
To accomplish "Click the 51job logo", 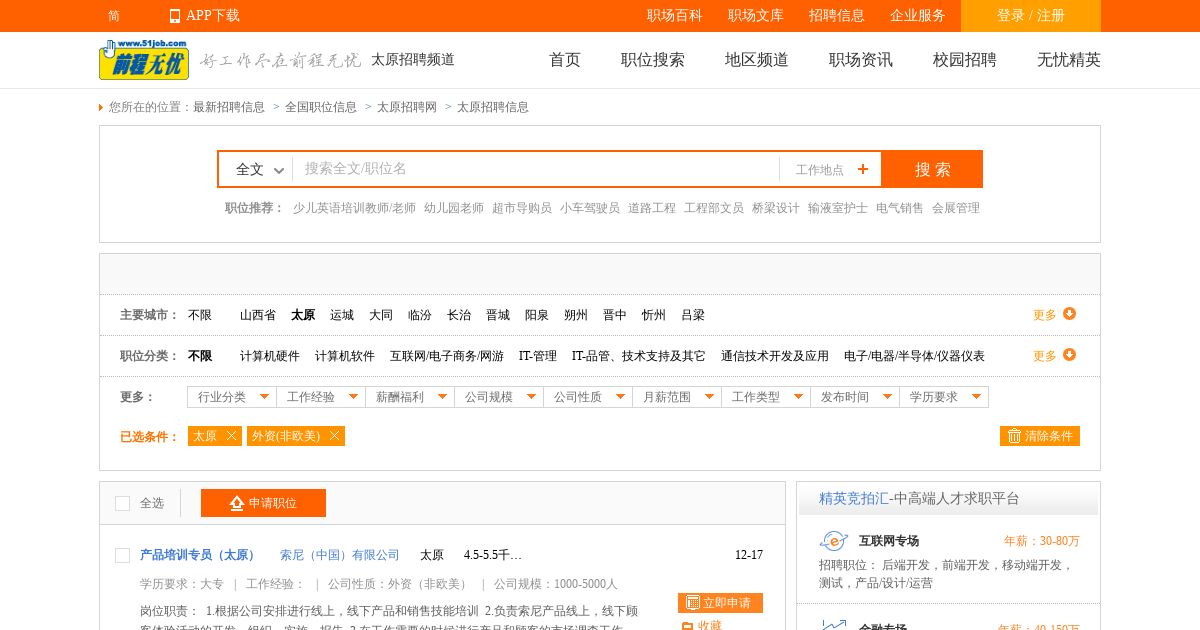I will (x=144, y=60).
